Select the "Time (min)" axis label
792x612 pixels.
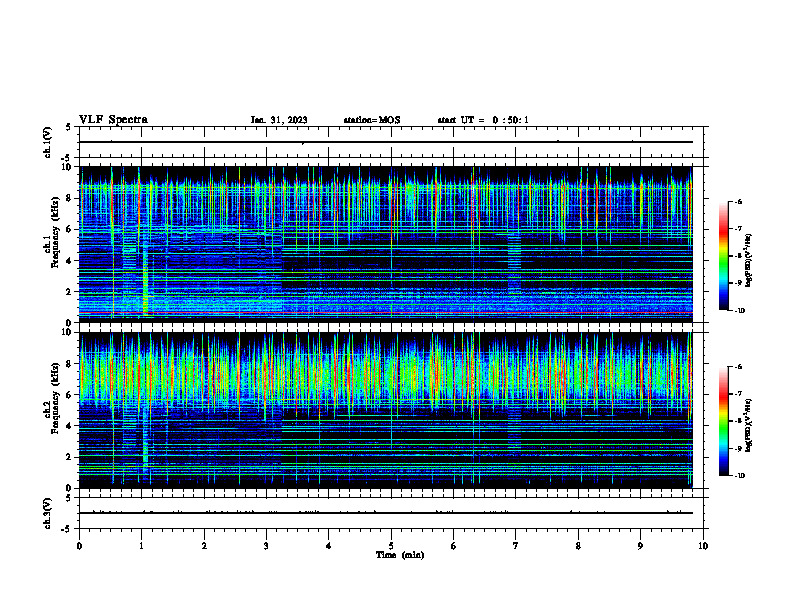(x=400, y=555)
